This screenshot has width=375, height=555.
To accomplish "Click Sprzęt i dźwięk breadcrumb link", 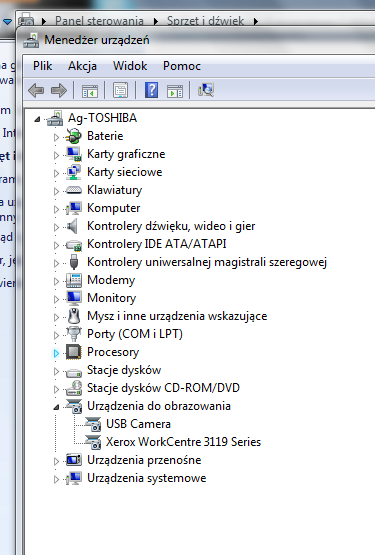I will coord(205,21).
